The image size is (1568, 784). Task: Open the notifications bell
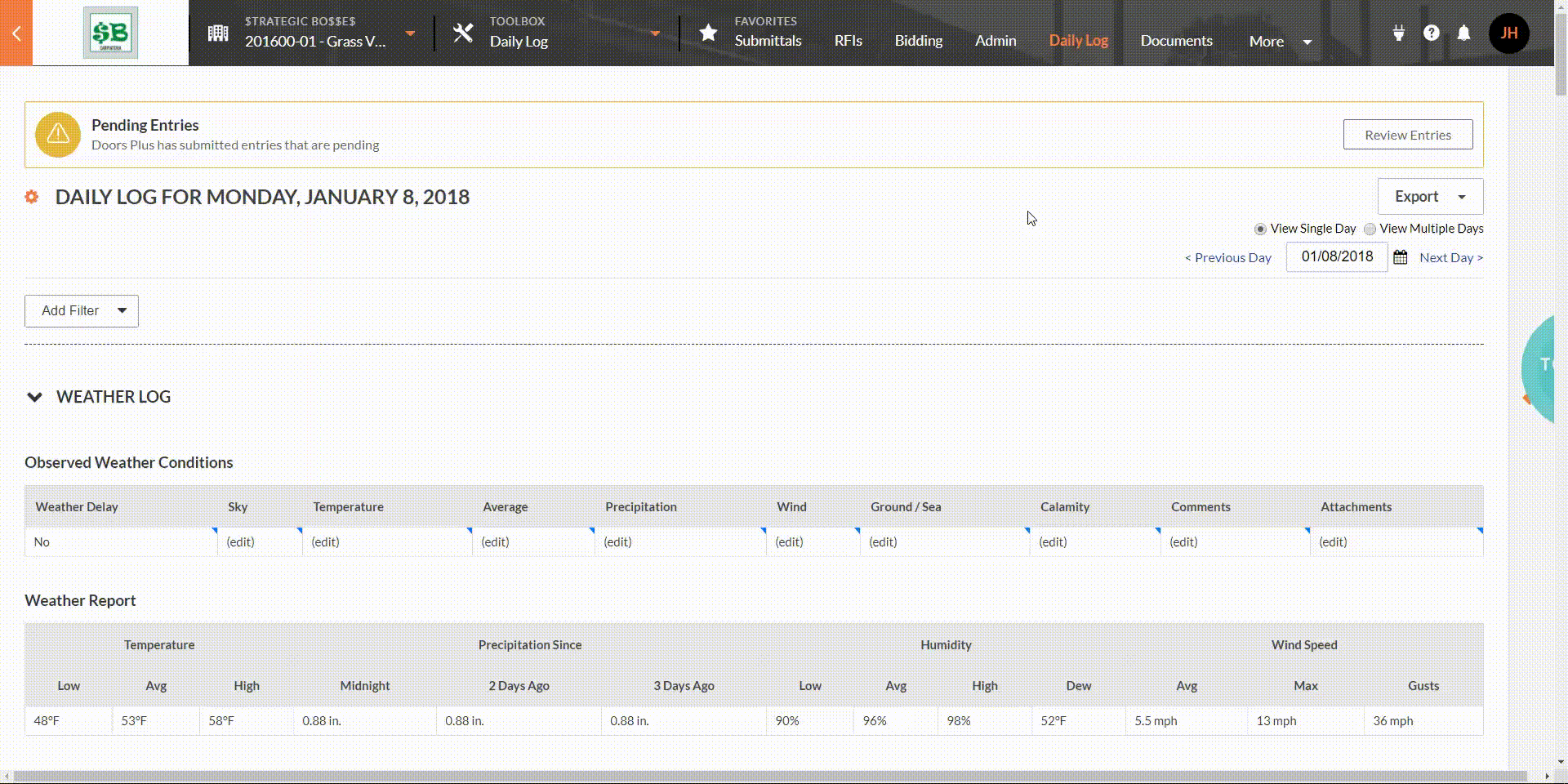tap(1463, 33)
